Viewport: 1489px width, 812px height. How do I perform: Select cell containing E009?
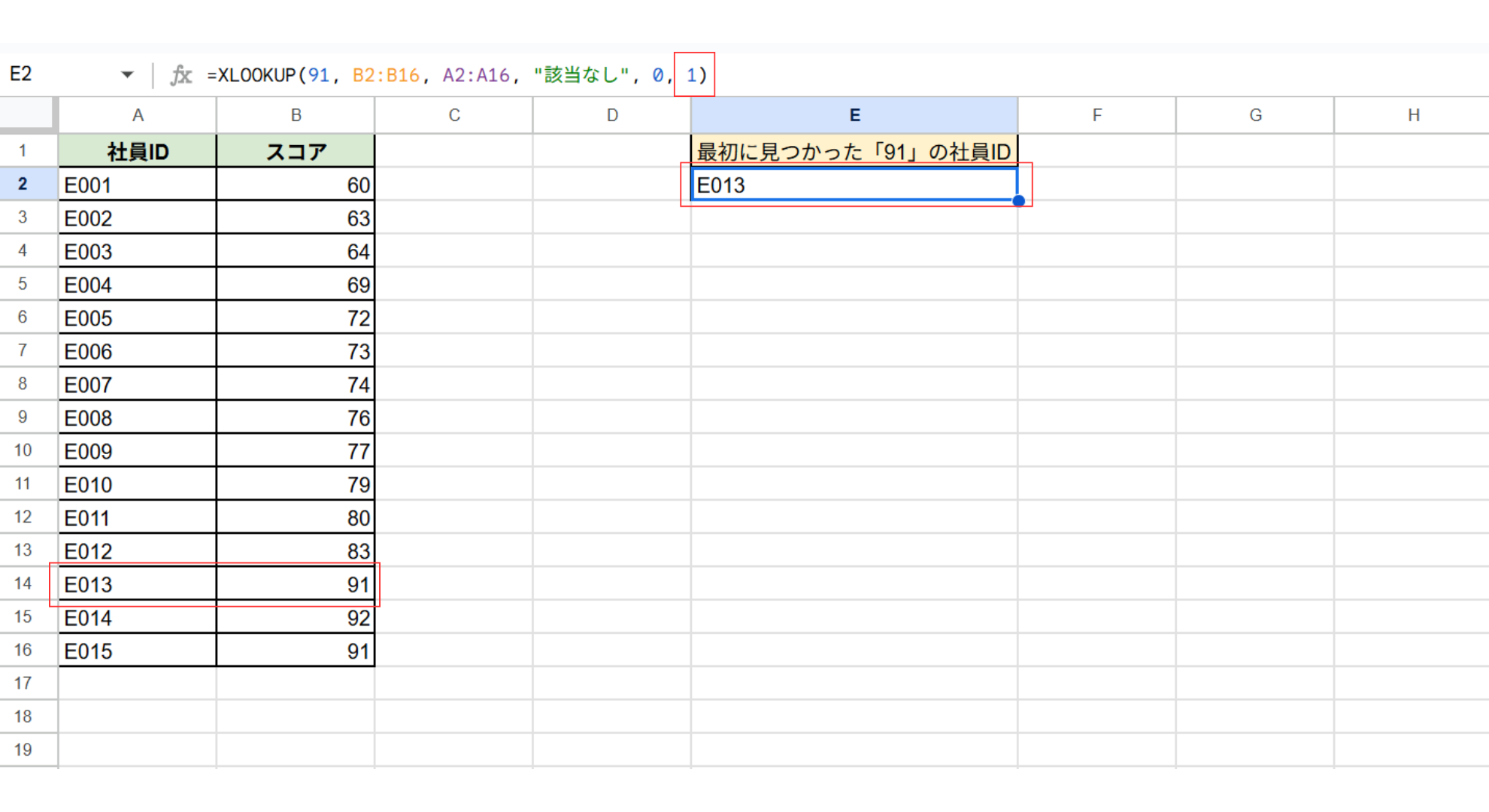point(138,451)
